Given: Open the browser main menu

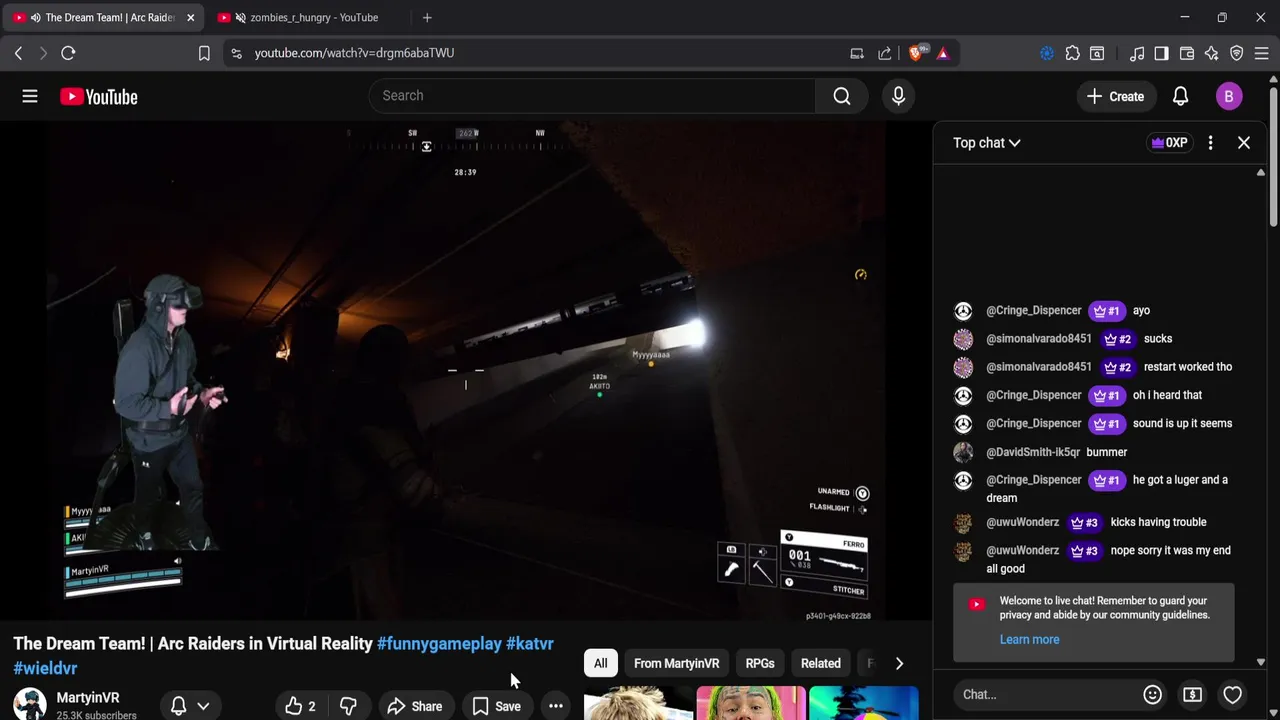Looking at the screenshot, I should 1261,53.
